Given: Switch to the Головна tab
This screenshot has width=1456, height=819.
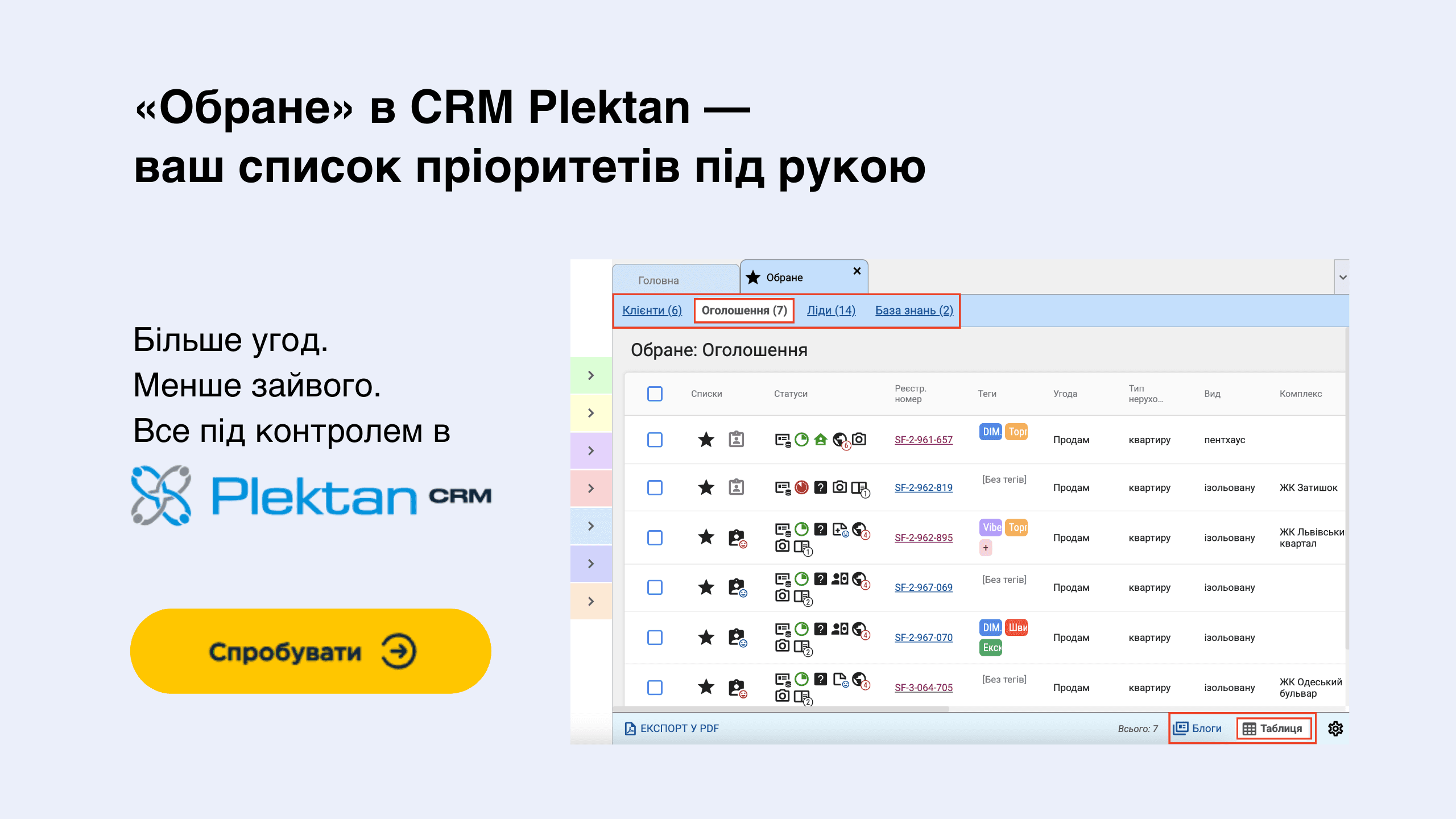Looking at the screenshot, I should click(x=659, y=280).
